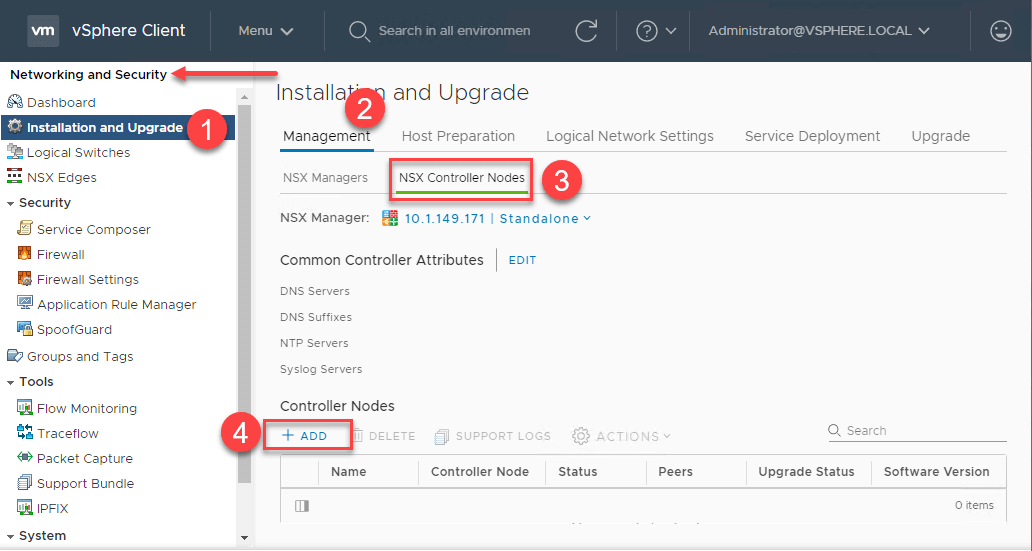The image size is (1032, 551).
Task: Open the Upgrade tab
Action: [x=941, y=136]
